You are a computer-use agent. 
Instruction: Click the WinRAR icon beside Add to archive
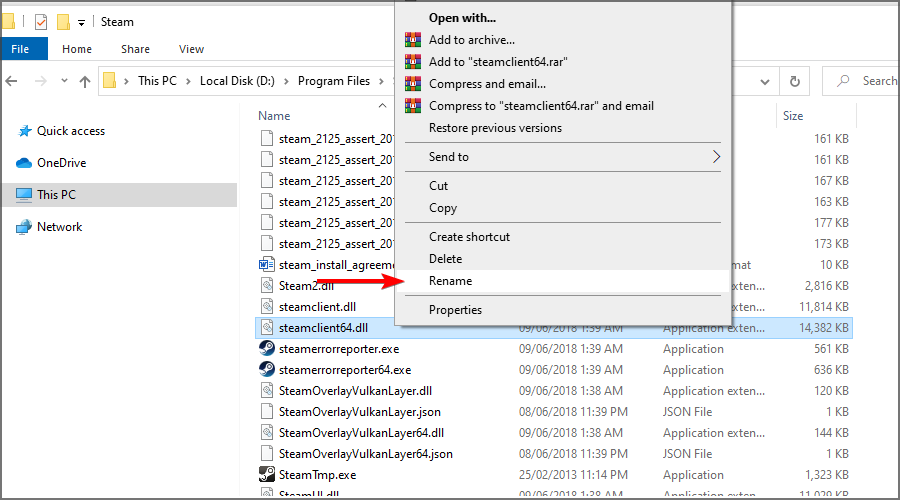click(413, 40)
